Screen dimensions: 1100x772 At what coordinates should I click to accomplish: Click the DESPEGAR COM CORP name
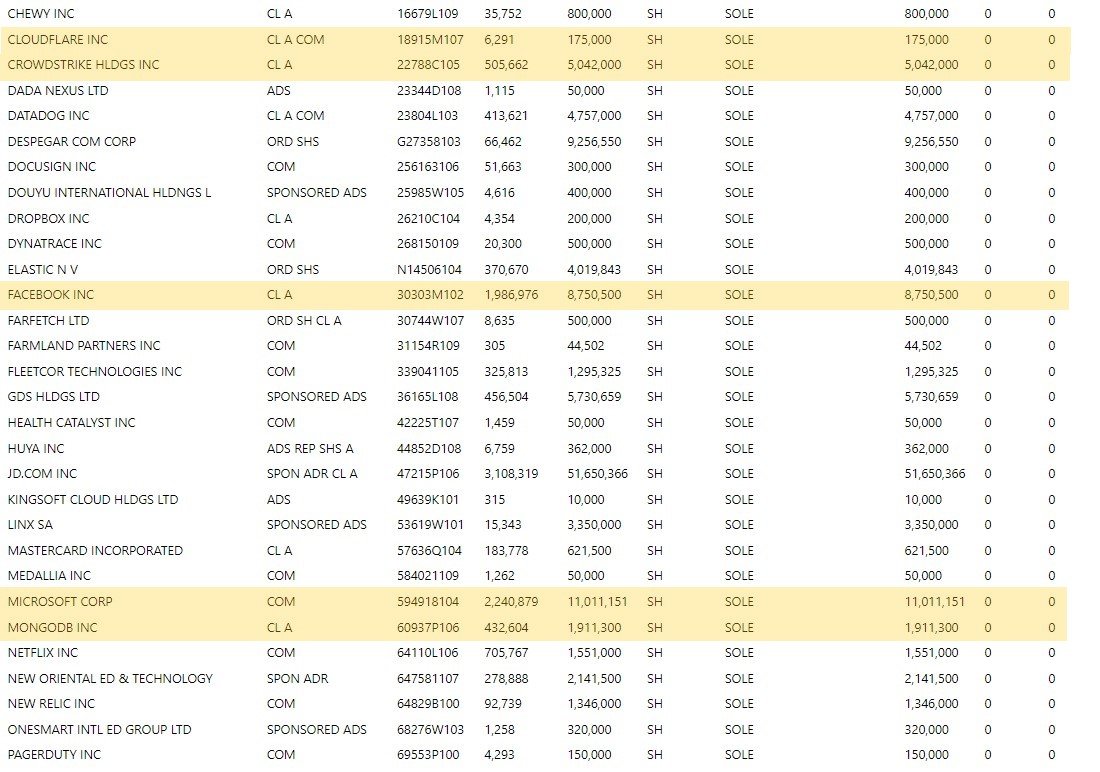coord(72,142)
